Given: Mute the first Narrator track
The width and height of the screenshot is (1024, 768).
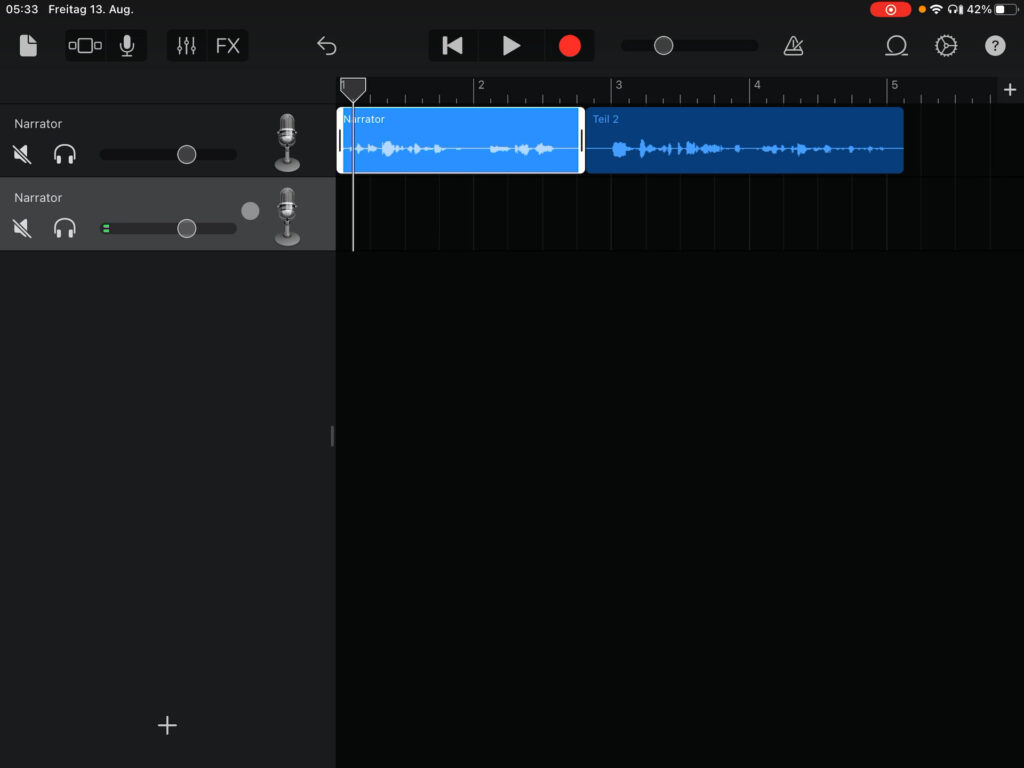Looking at the screenshot, I should tap(22, 155).
